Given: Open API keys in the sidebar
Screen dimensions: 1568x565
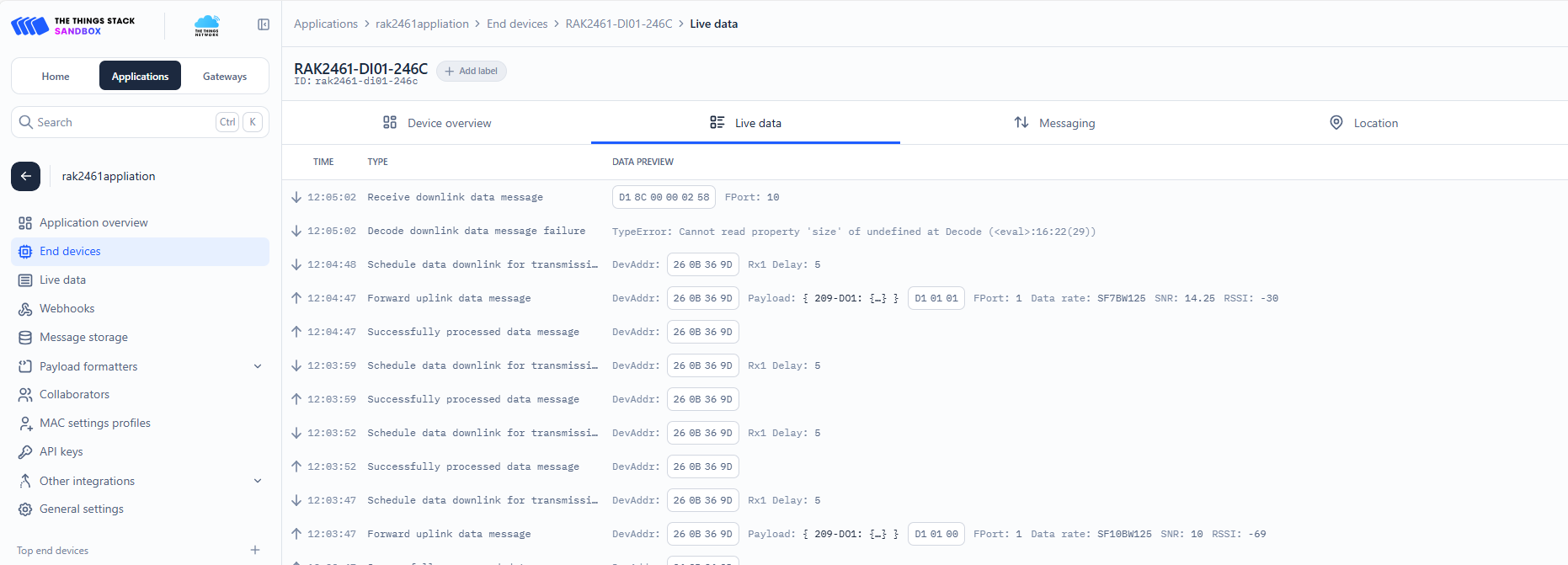Looking at the screenshot, I should [x=61, y=452].
